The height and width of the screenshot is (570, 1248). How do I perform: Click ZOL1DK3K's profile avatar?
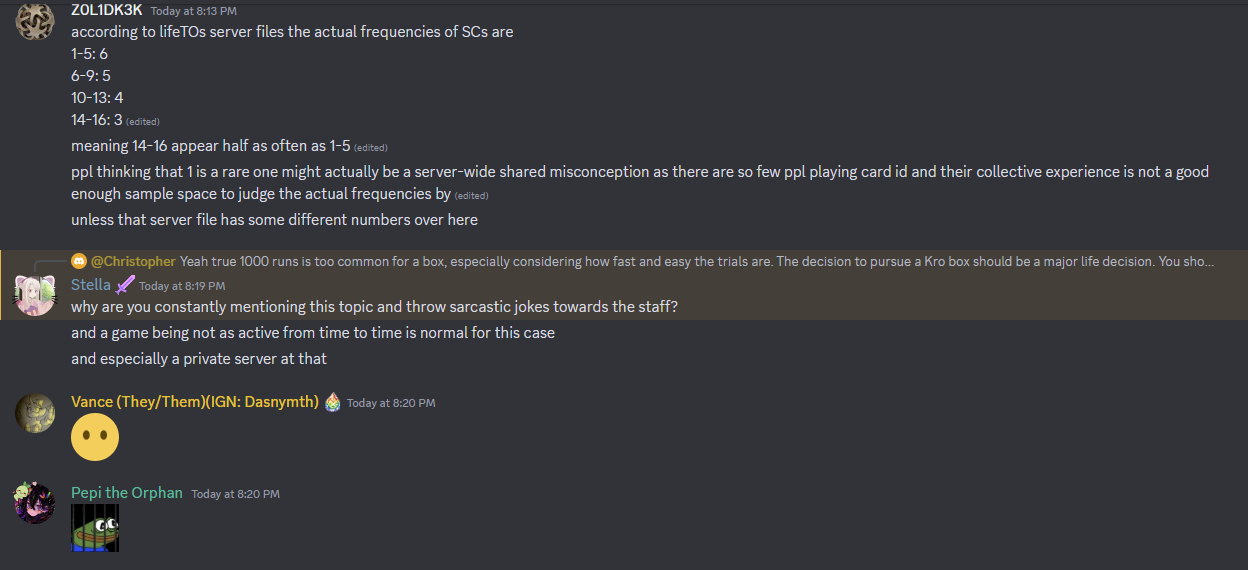35,22
